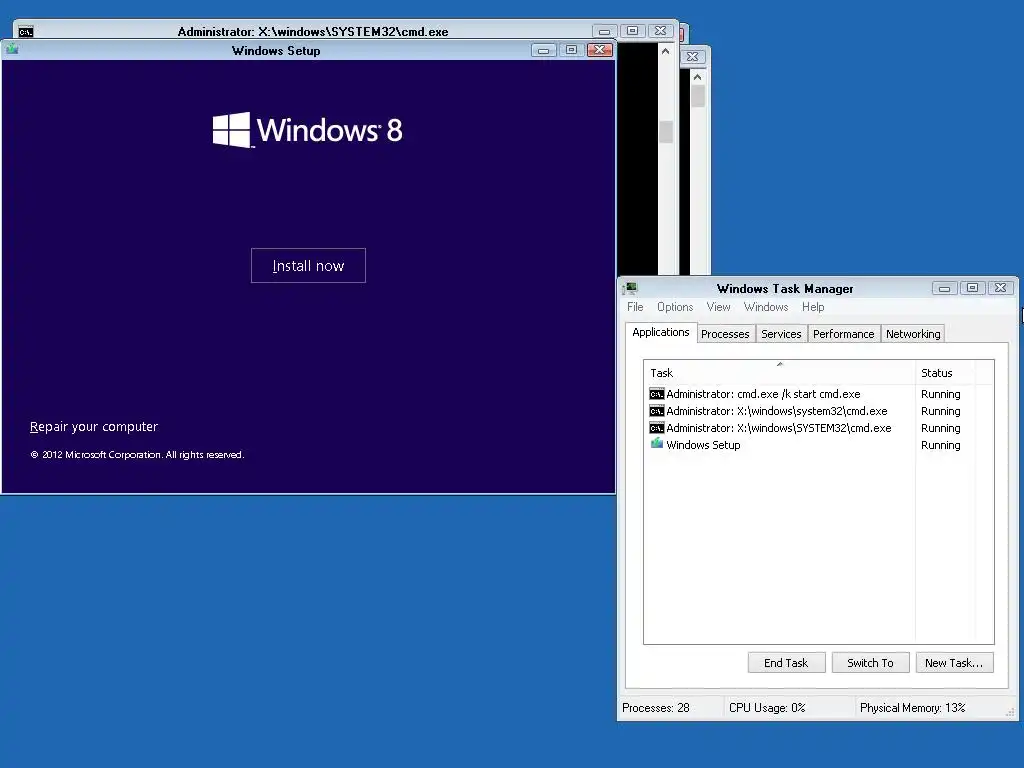Switch to the Performance tab

[x=843, y=334]
